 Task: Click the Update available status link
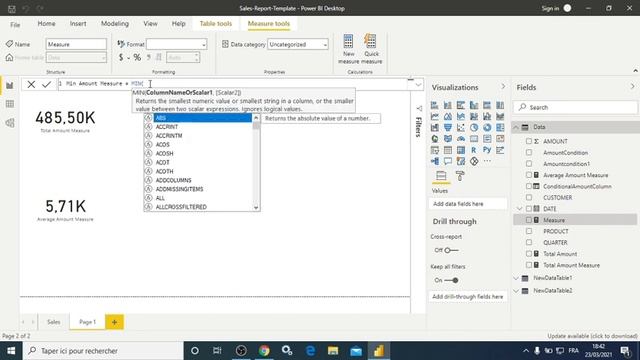(x=592, y=336)
